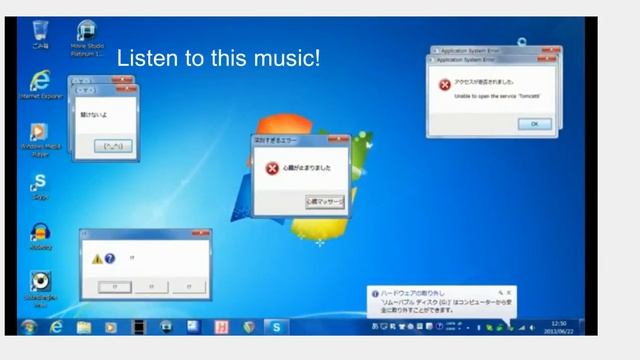Switch to the film-strip app on the taskbar
Viewport: 640px width, 360px height.
pos(139,327)
